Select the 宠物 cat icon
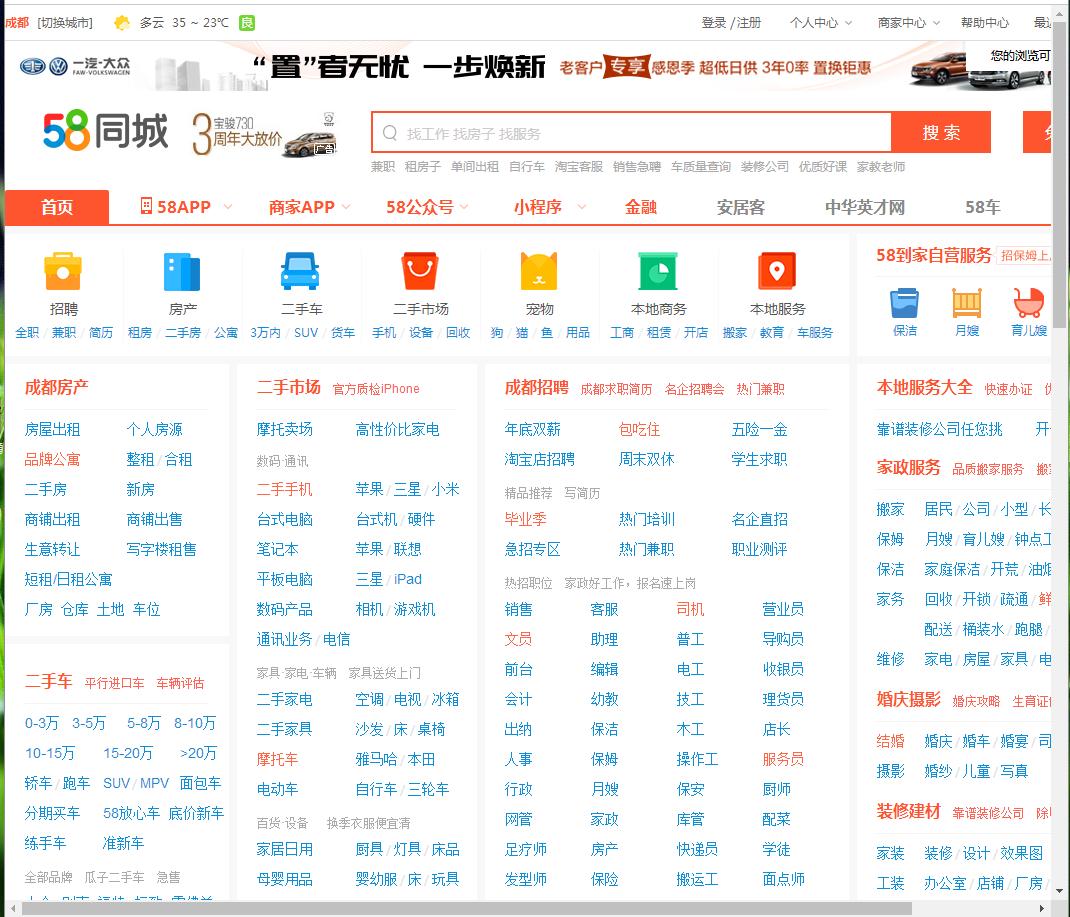 (x=539, y=272)
